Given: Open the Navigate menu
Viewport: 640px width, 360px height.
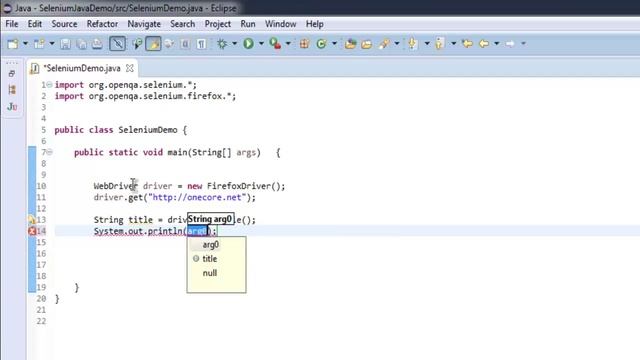Looking at the screenshot, I should [144, 24].
